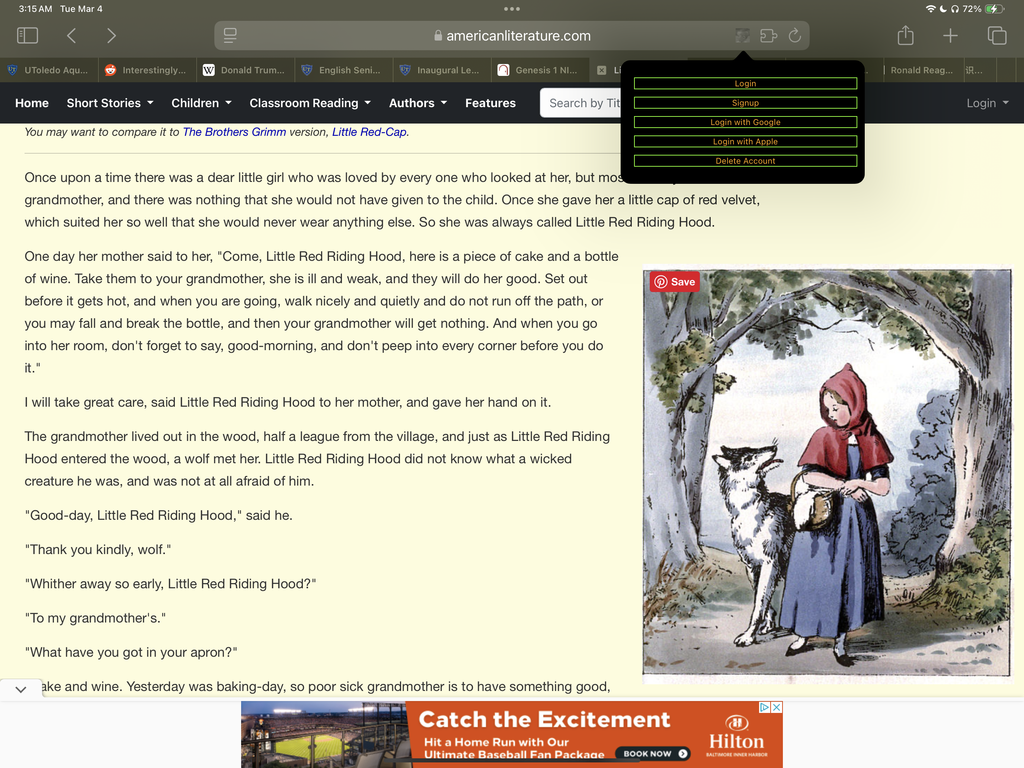1024x768 pixels.
Task: Go to Home in site navigation
Action: 32,103
